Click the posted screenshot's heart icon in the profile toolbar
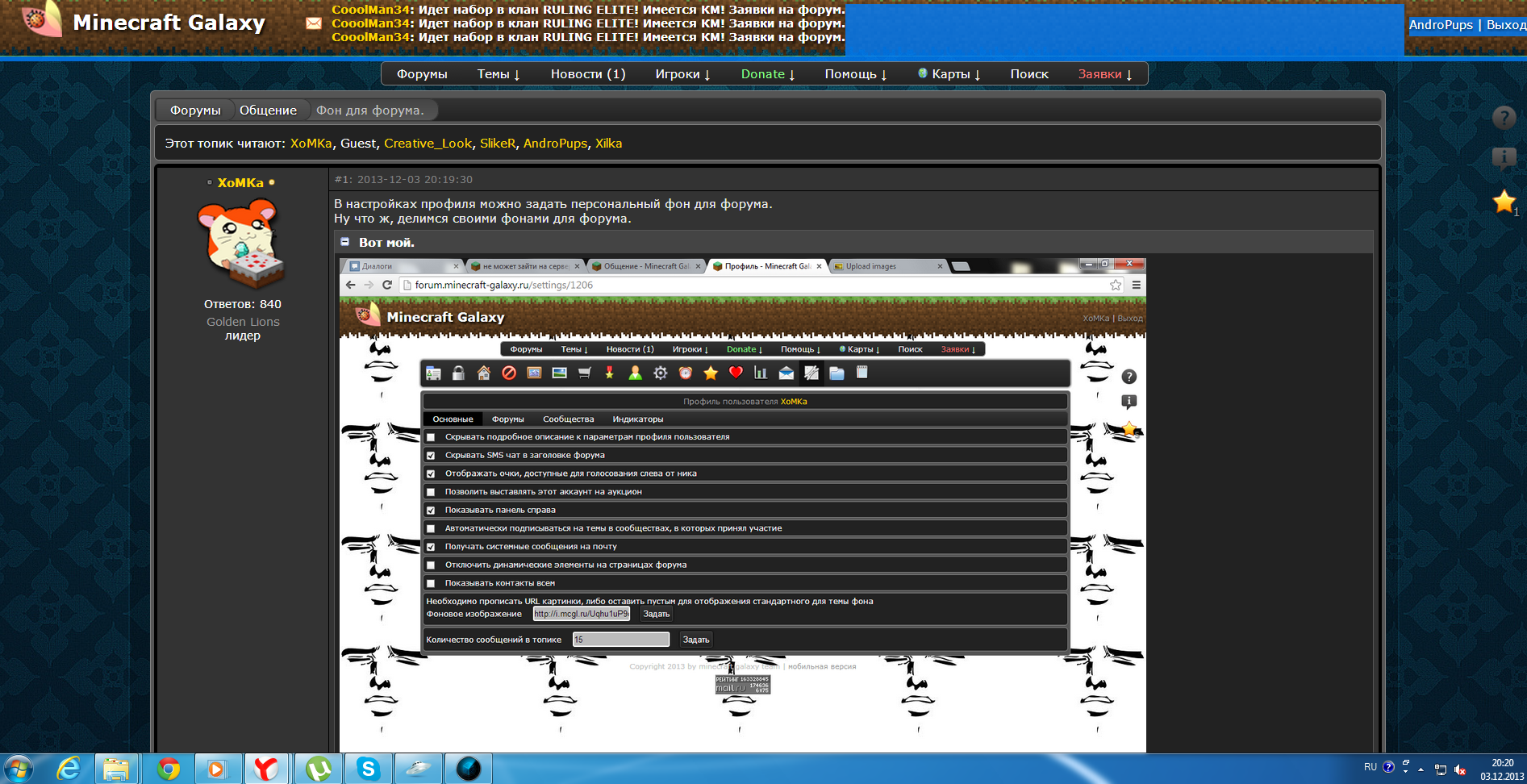1527x784 pixels. click(736, 373)
